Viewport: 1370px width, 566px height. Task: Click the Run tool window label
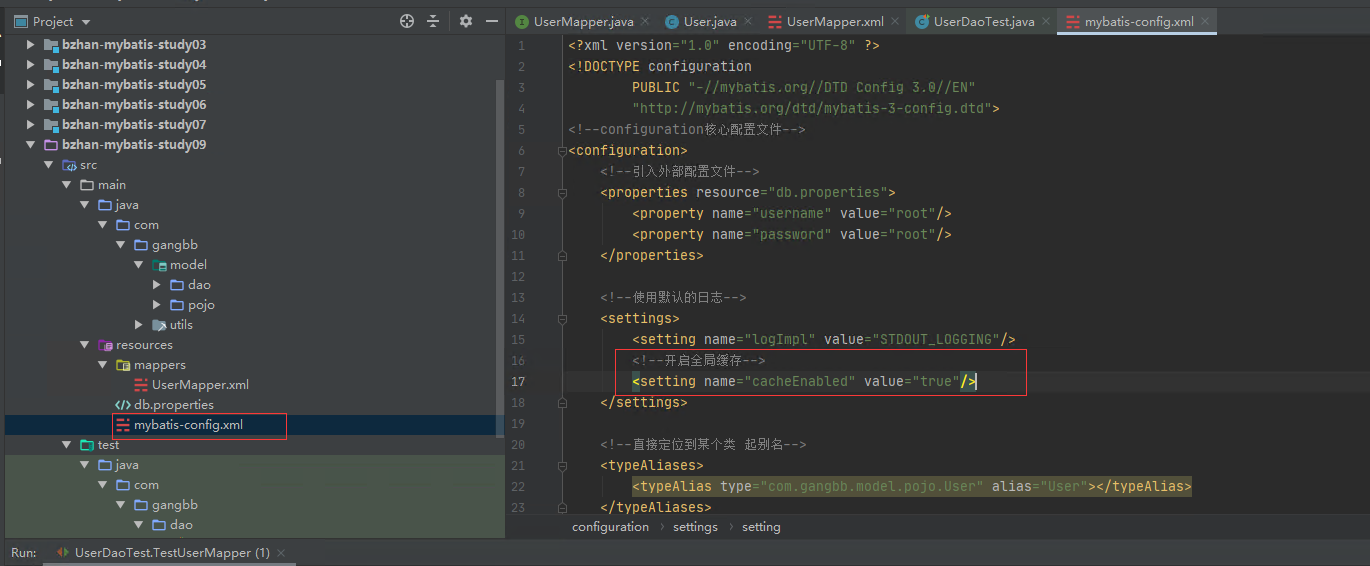24,553
